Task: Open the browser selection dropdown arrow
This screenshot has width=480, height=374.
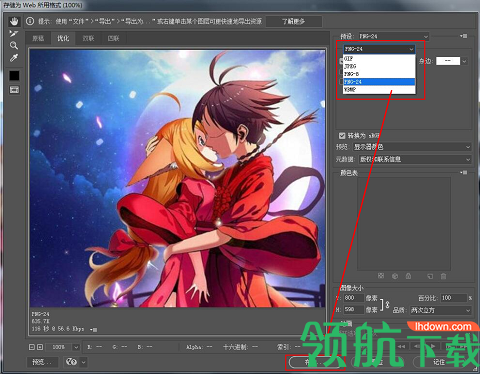Action: [x=83, y=362]
